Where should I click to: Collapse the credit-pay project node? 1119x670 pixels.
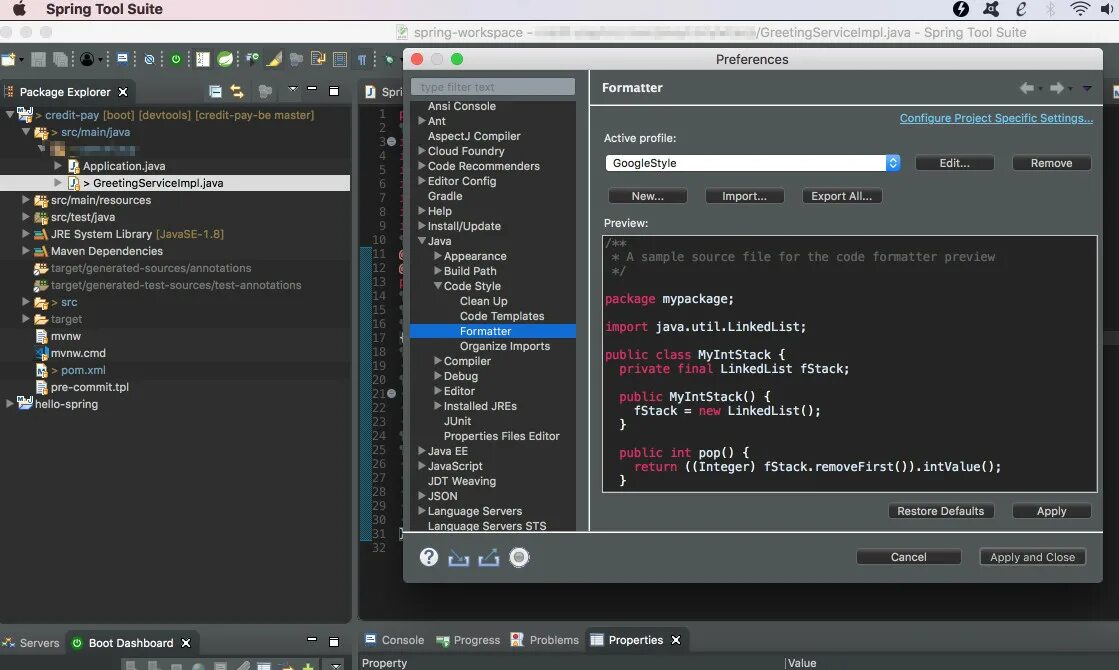pyautogui.click(x=9, y=114)
